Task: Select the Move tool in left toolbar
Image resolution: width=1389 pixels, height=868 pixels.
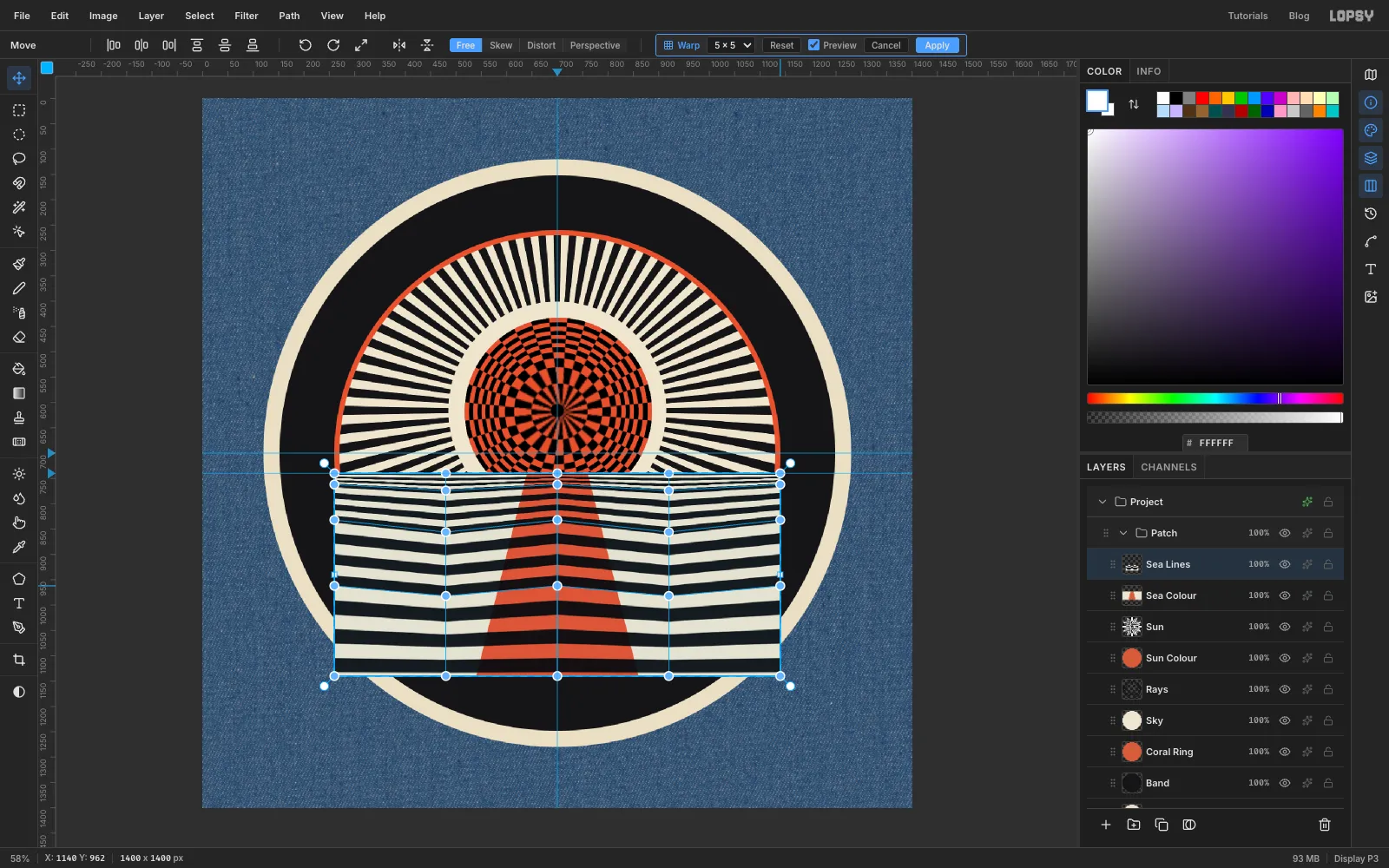Action: click(19, 78)
